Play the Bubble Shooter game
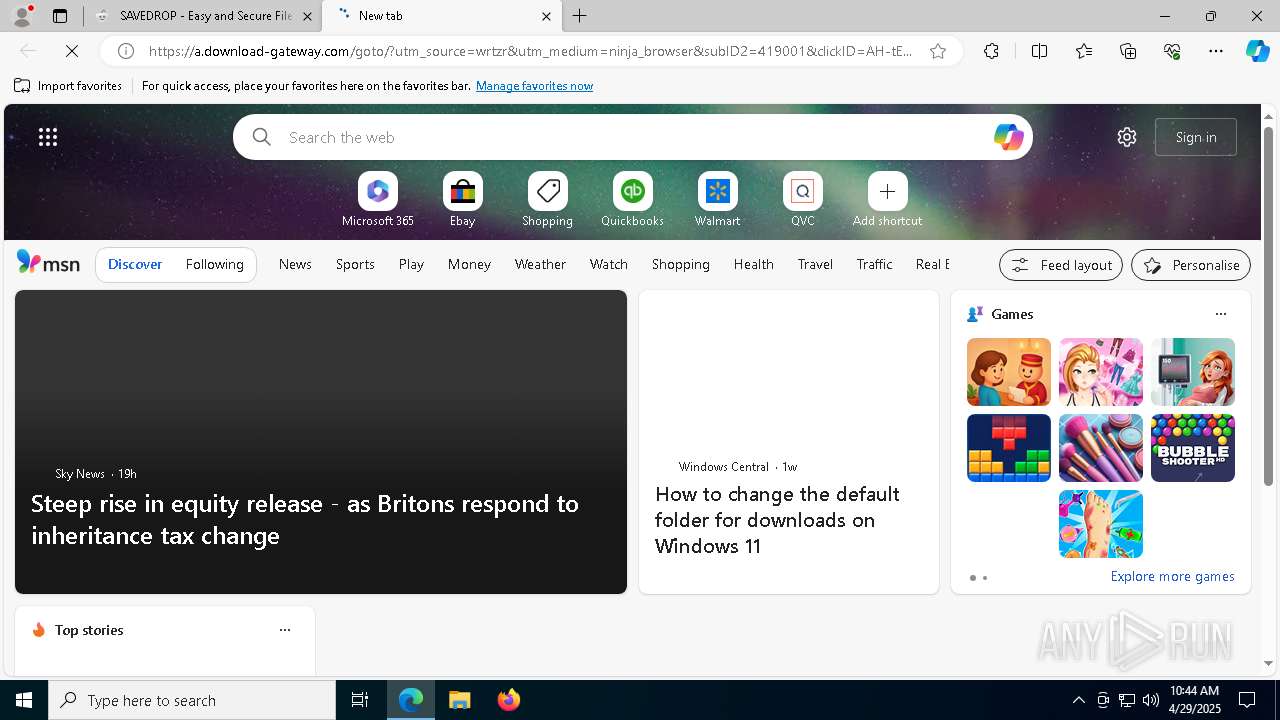This screenshot has width=1280, height=720. (x=1193, y=448)
